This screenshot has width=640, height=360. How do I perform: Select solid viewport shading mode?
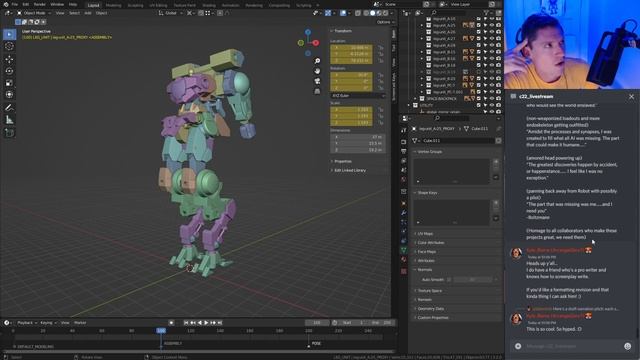(x=372, y=13)
